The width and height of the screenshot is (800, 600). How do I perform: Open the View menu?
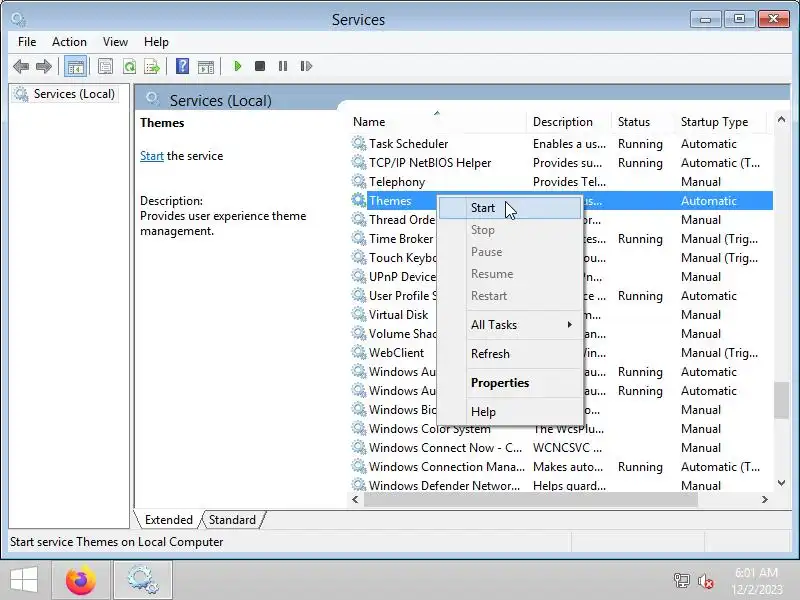115,42
